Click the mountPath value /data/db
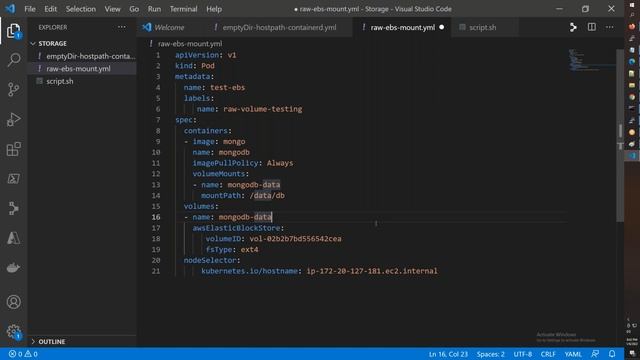Viewport: 640px width, 360px height. pyautogui.click(x=267, y=196)
